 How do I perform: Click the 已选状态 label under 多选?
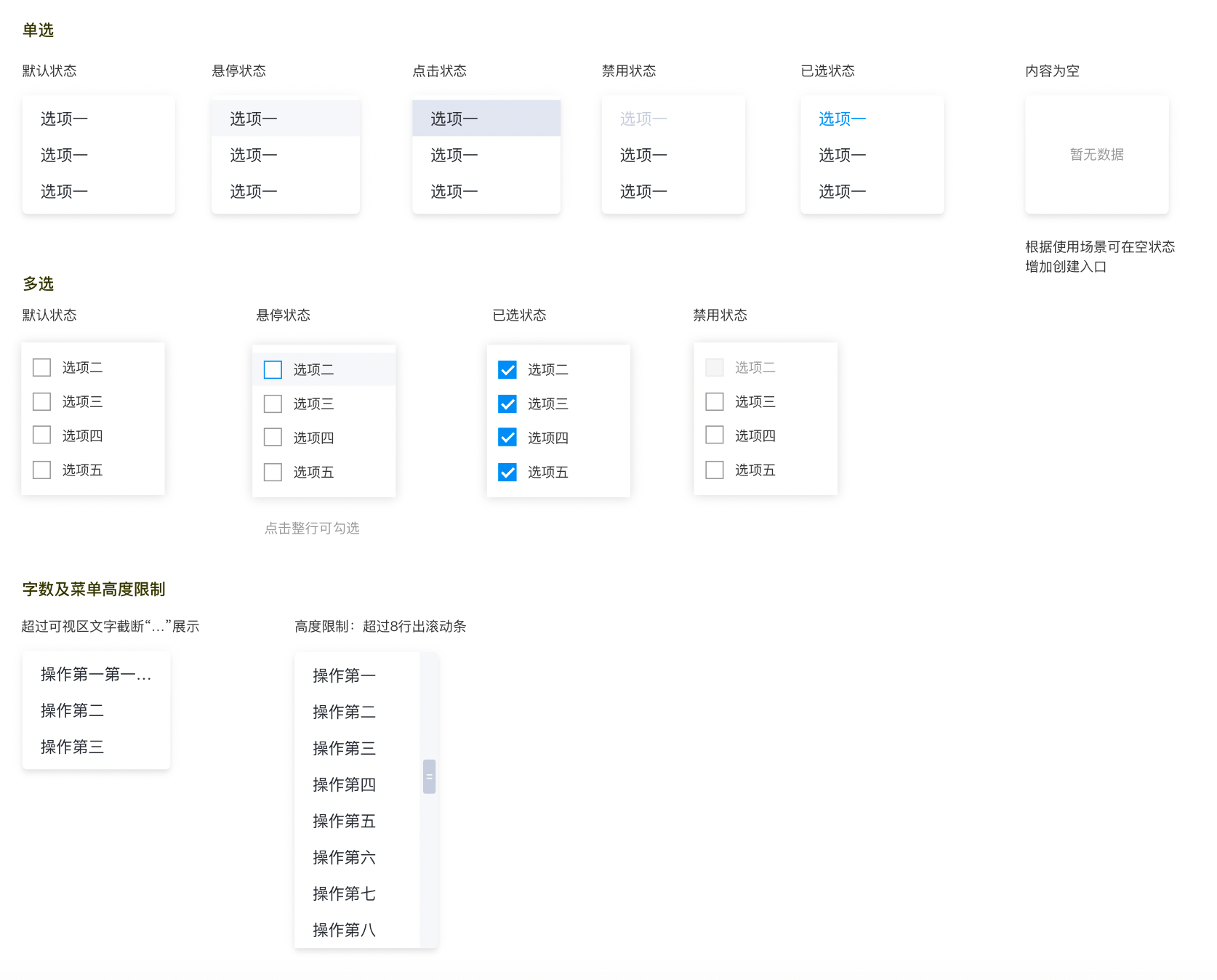click(x=519, y=315)
